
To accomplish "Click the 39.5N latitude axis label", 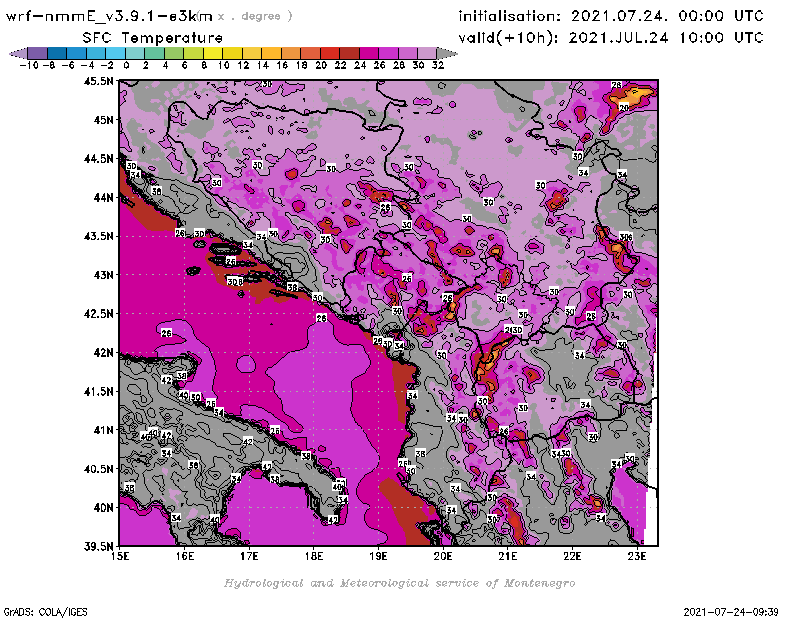I will click(x=98, y=547).
